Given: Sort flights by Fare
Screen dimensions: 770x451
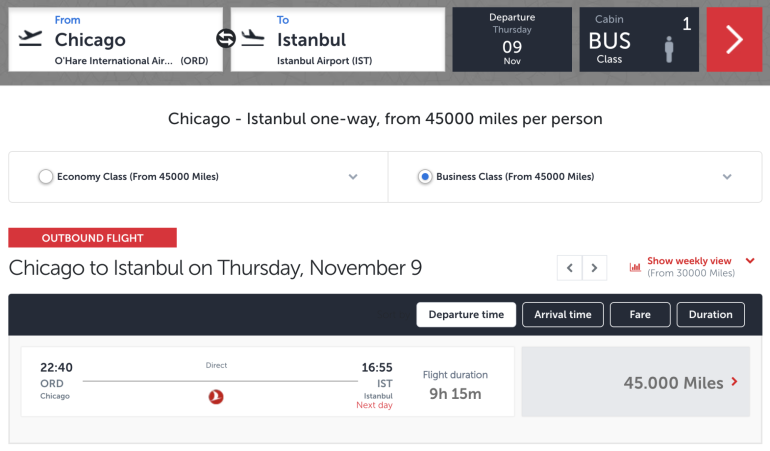Looking at the screenshot, I should 640,315.
